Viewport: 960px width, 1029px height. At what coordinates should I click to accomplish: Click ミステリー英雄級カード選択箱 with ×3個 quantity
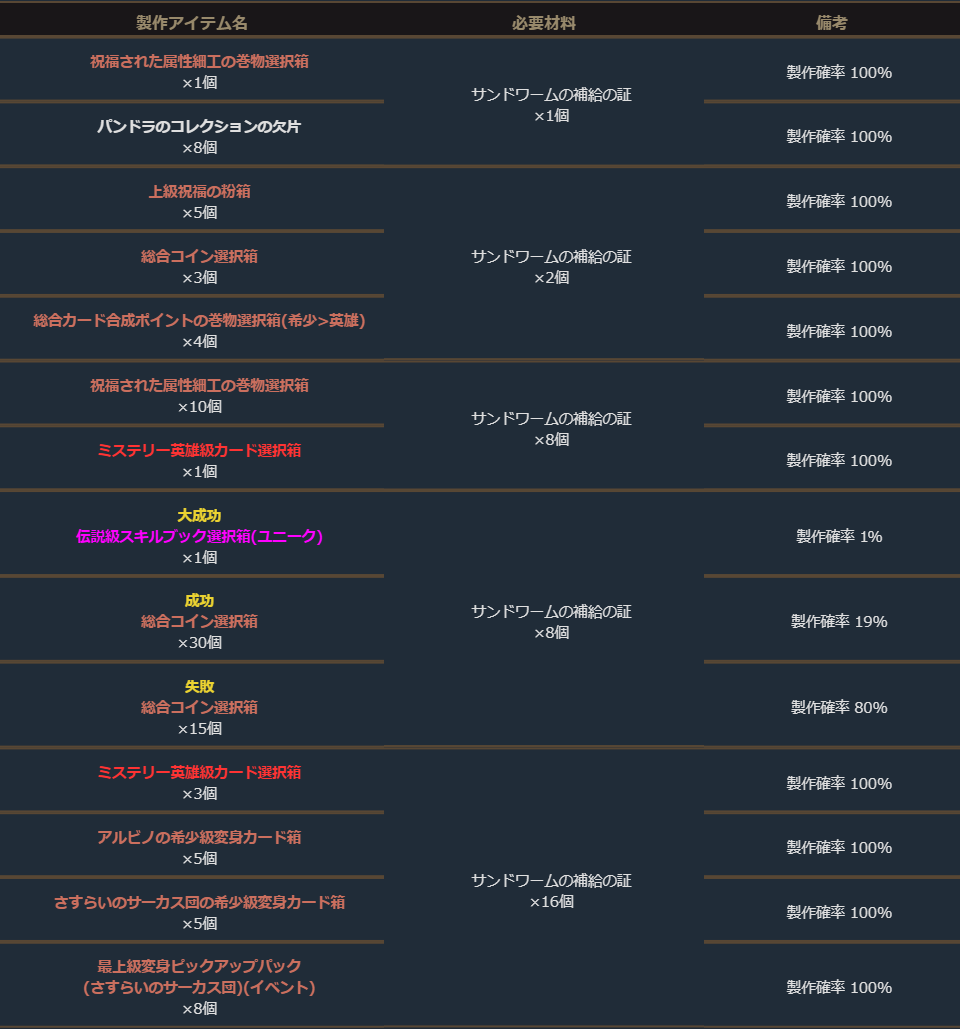pos(199,772)
